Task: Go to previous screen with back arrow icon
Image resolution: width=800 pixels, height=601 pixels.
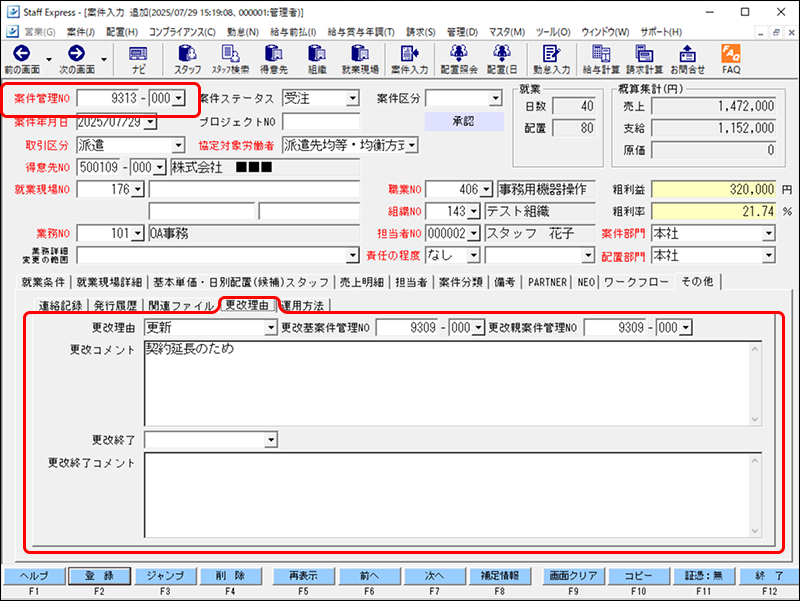Action: click(x=21, y=59)
